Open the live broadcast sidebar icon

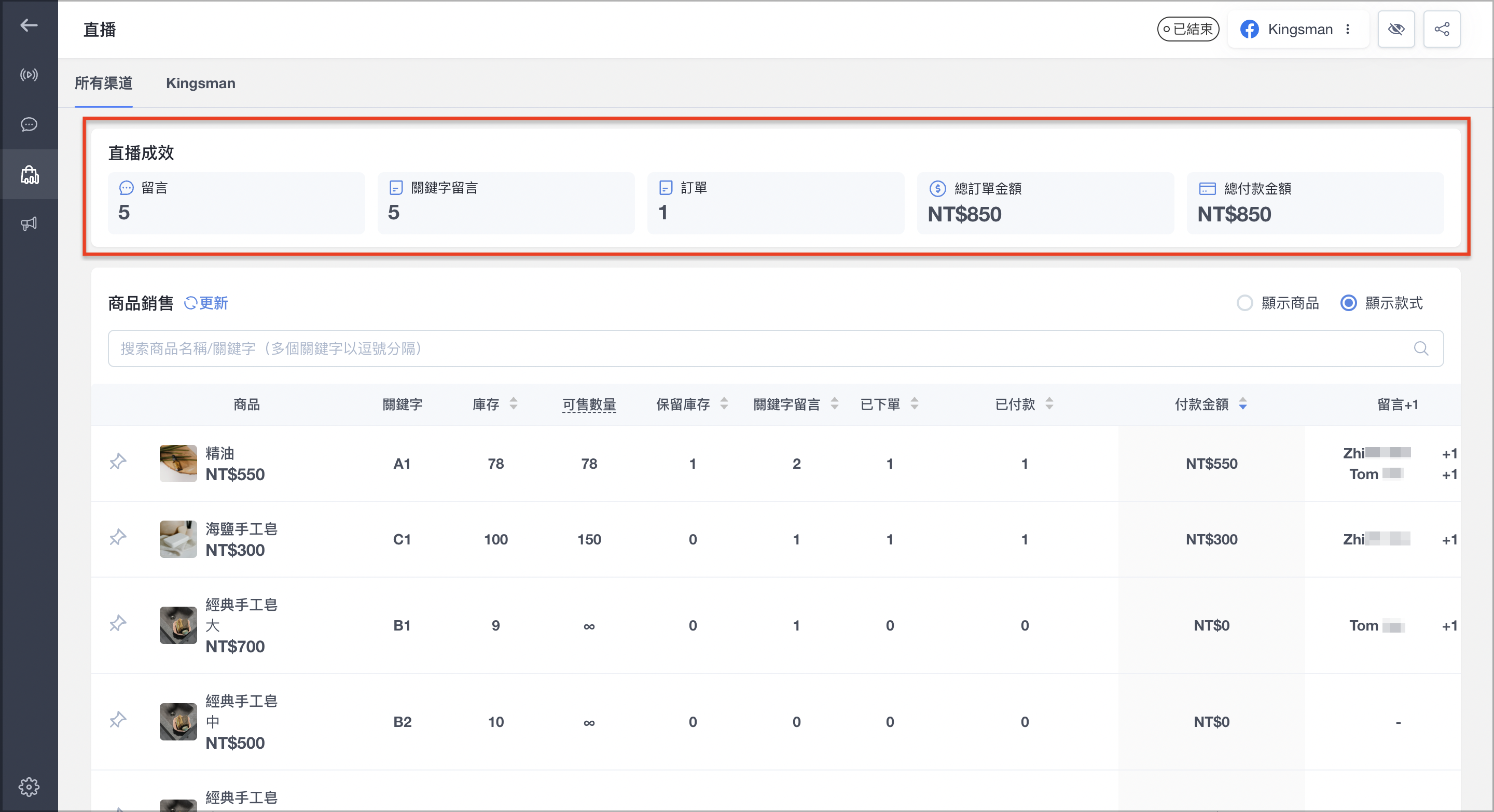(29, 75)
